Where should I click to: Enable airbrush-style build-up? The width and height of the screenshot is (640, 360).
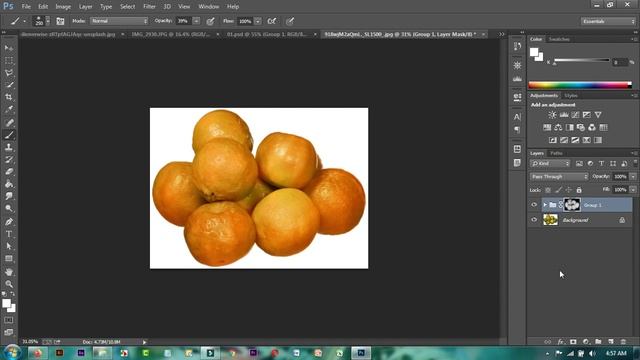point(271,21)
